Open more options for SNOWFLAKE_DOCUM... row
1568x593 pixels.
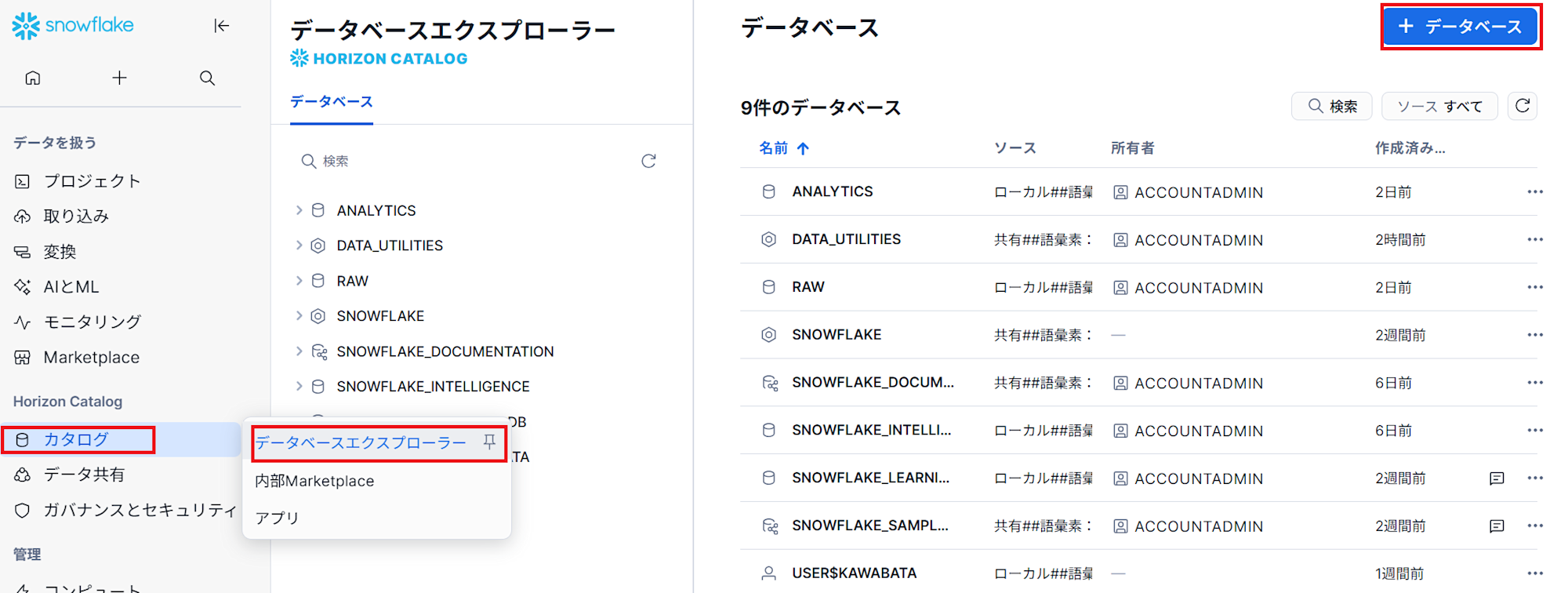point(1535,383)
